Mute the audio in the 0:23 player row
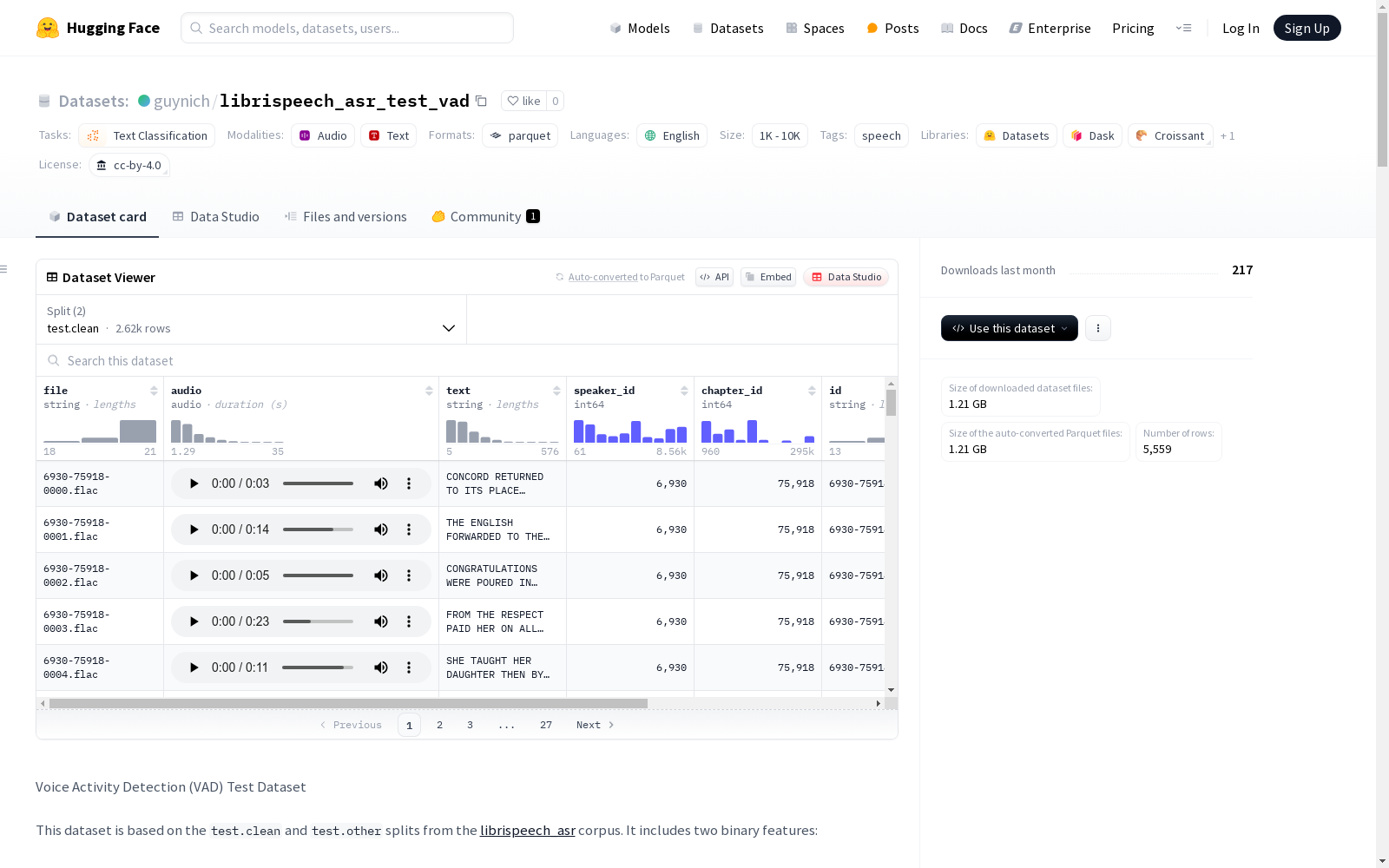This screenshot has width=1389, height=868. pos(381,621)
